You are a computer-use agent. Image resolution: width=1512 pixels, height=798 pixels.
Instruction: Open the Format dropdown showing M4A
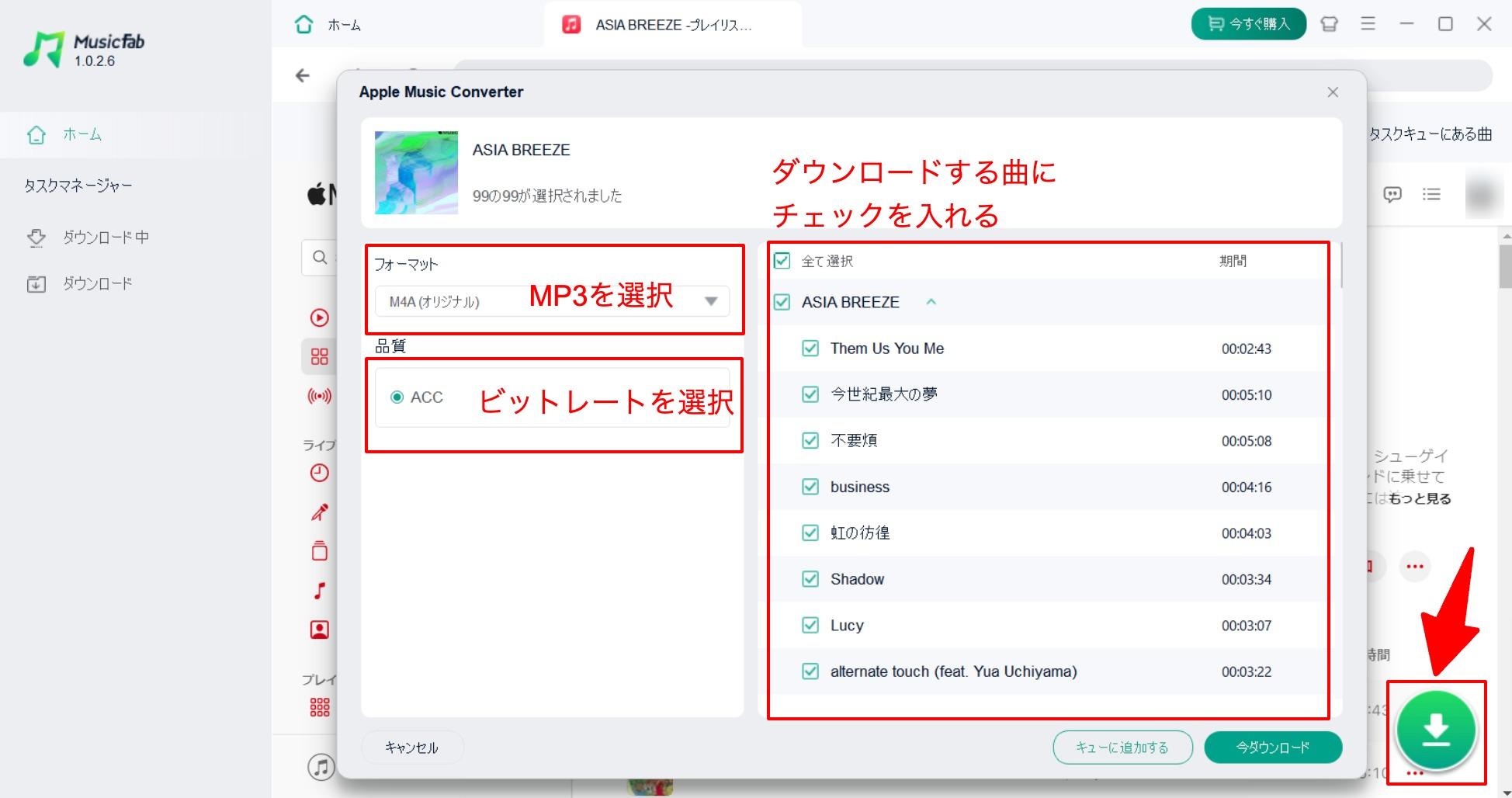coord(552,301)
